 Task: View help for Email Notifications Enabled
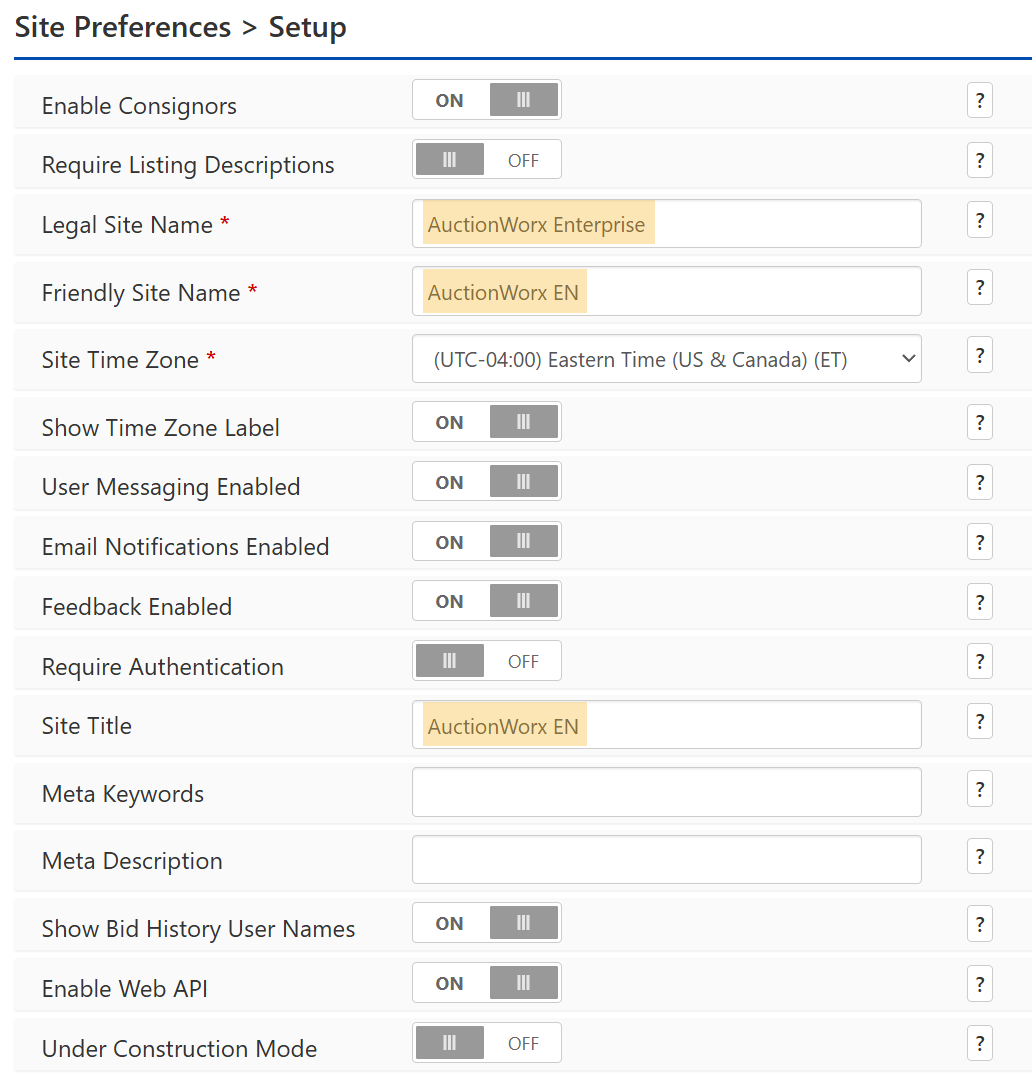(x=979, y=542)
